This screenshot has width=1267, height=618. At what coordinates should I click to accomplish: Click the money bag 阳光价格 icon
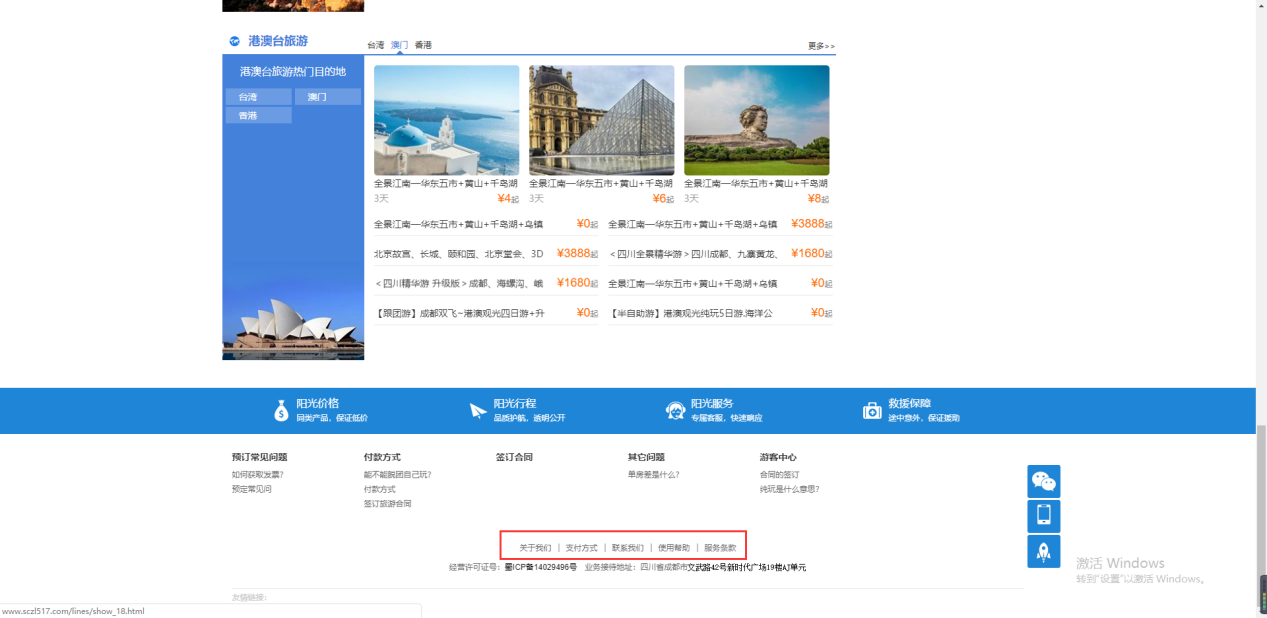click(x=281, y=410)
